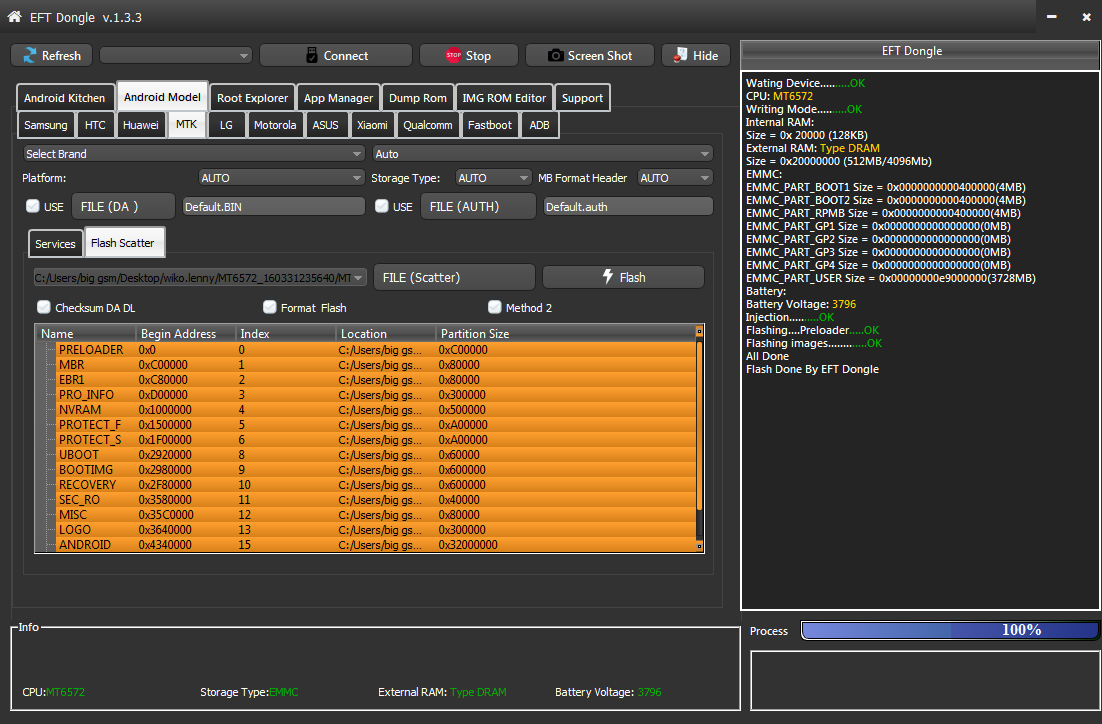Select the ADB tab

pyautogui.click(x=539, y=125)
